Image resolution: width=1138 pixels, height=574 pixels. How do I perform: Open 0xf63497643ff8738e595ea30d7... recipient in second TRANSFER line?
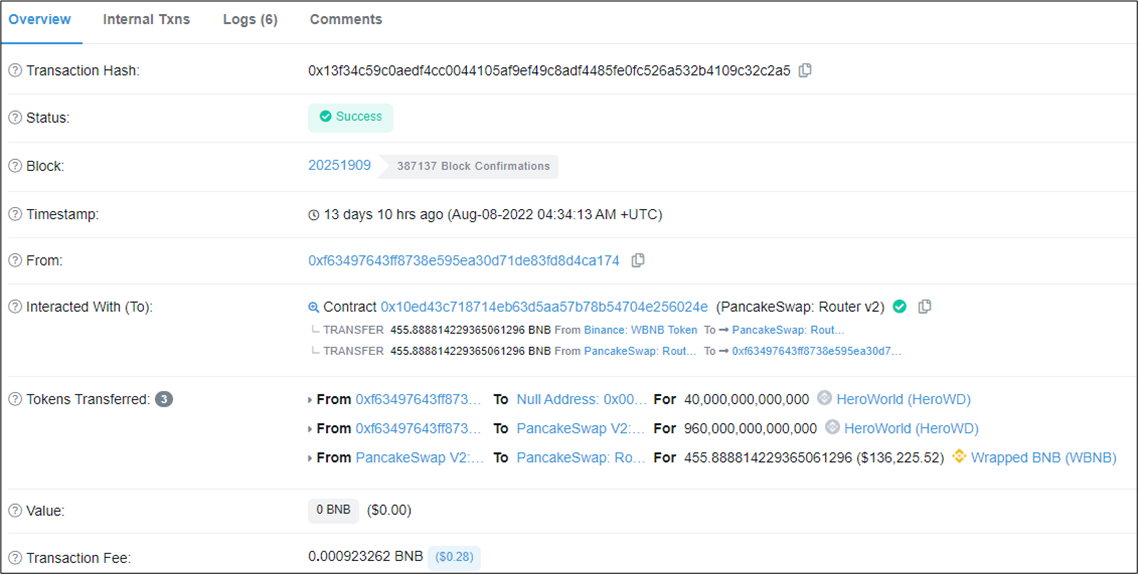pyautogui.click(x=816, y=351)
